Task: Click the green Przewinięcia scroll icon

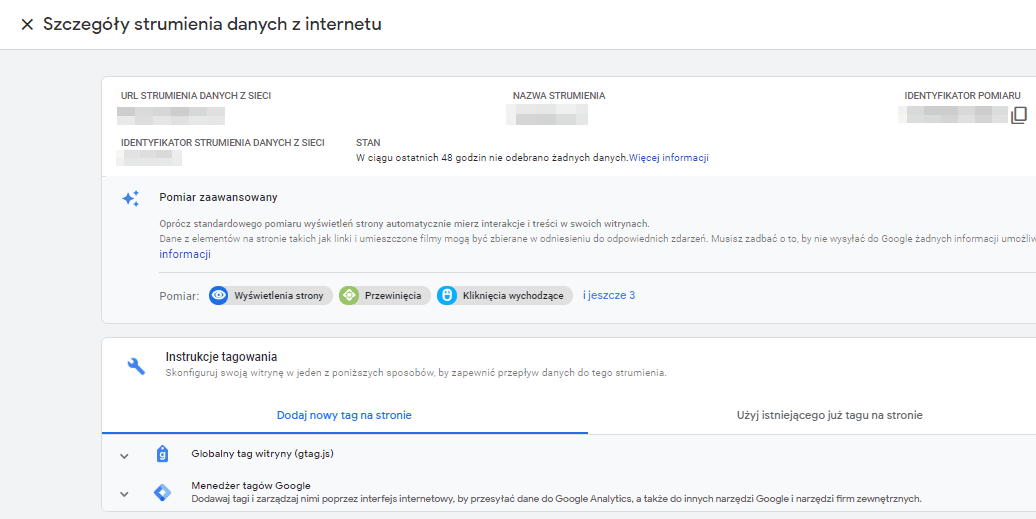Action: 349,295
